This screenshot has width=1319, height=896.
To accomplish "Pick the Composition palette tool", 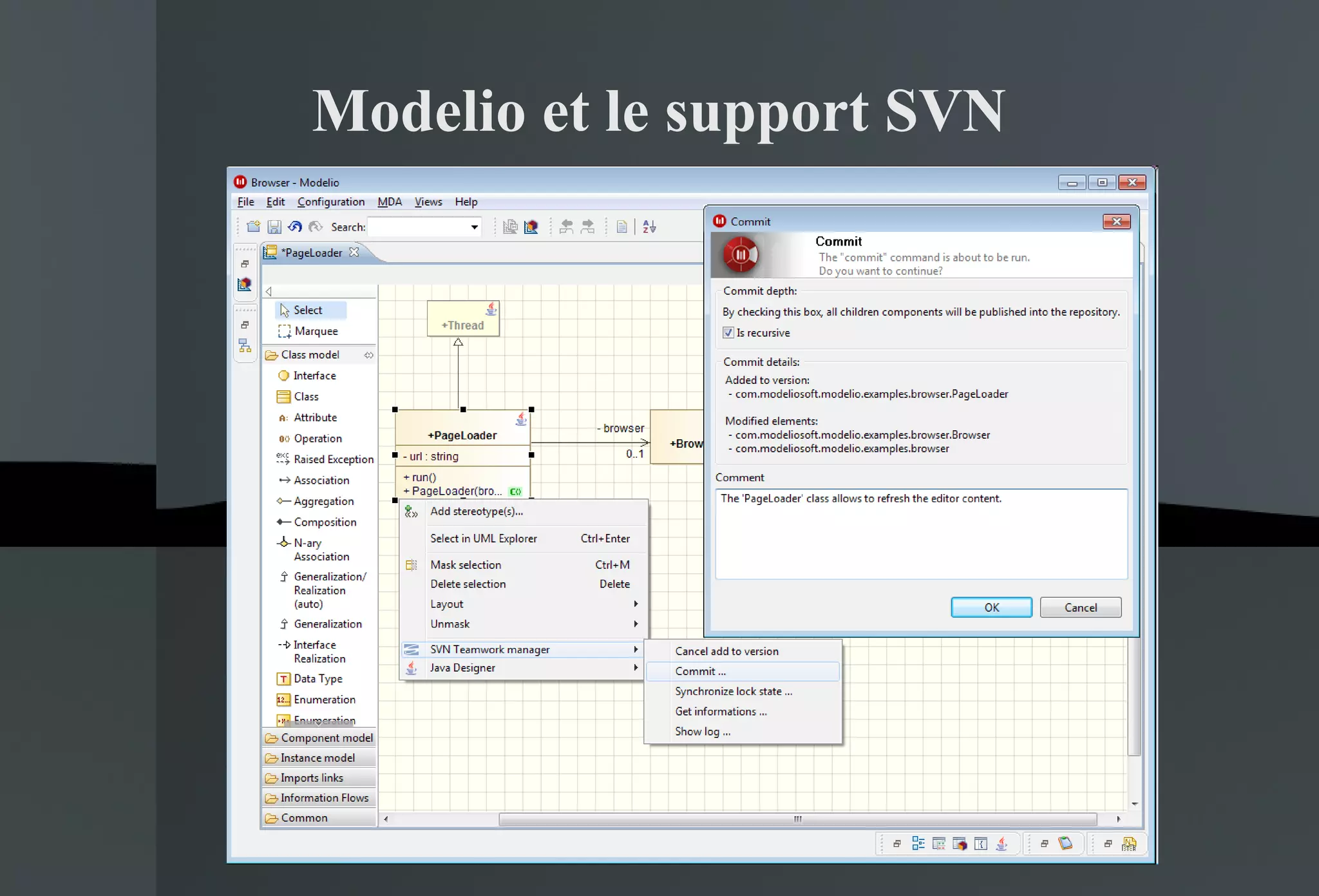I will tap(317, 522).
